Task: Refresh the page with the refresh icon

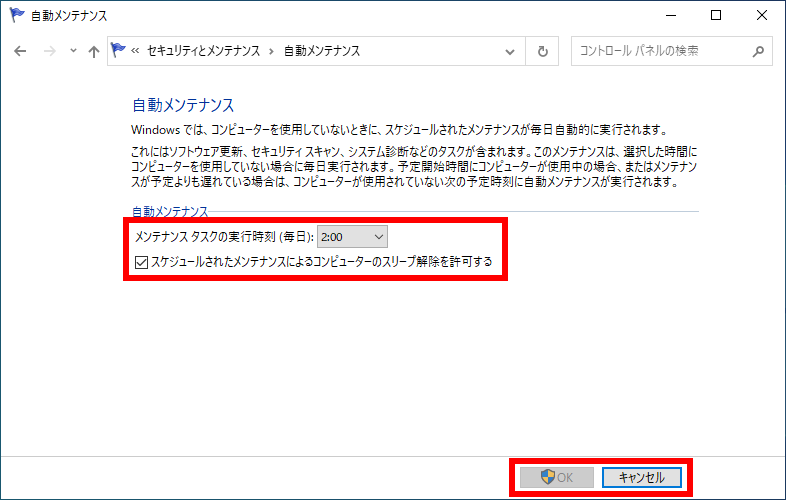Action: click(542, 51)
